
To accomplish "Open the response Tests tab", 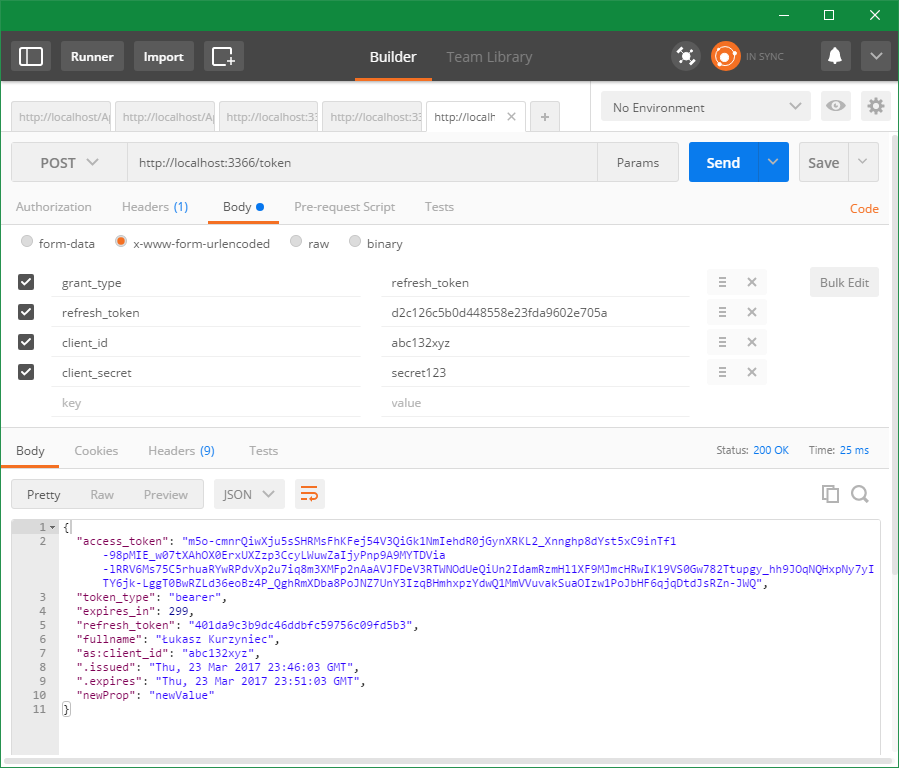I will click(x=264, y=451).
